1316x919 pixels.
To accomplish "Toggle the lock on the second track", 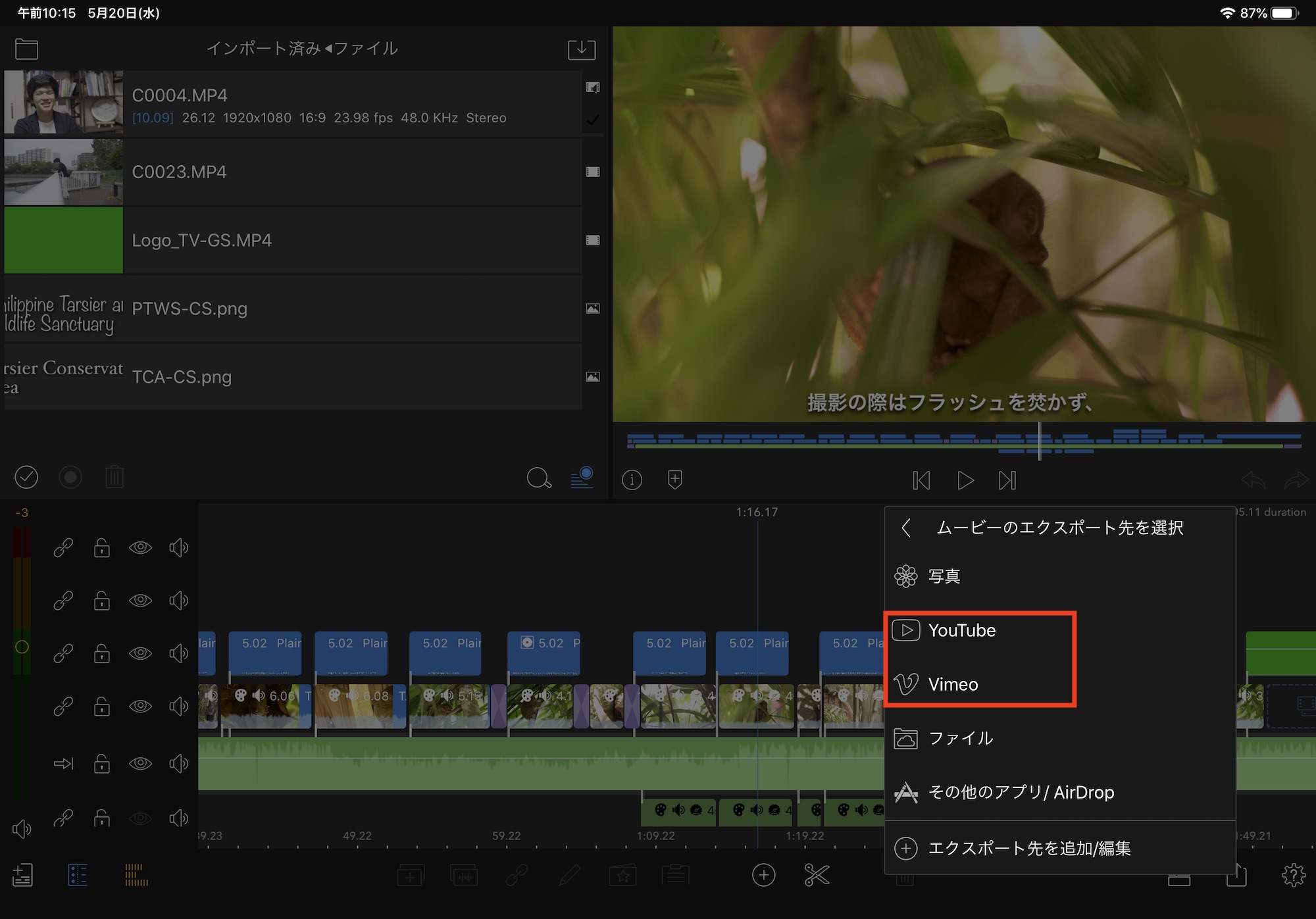I will click(101, 601).
